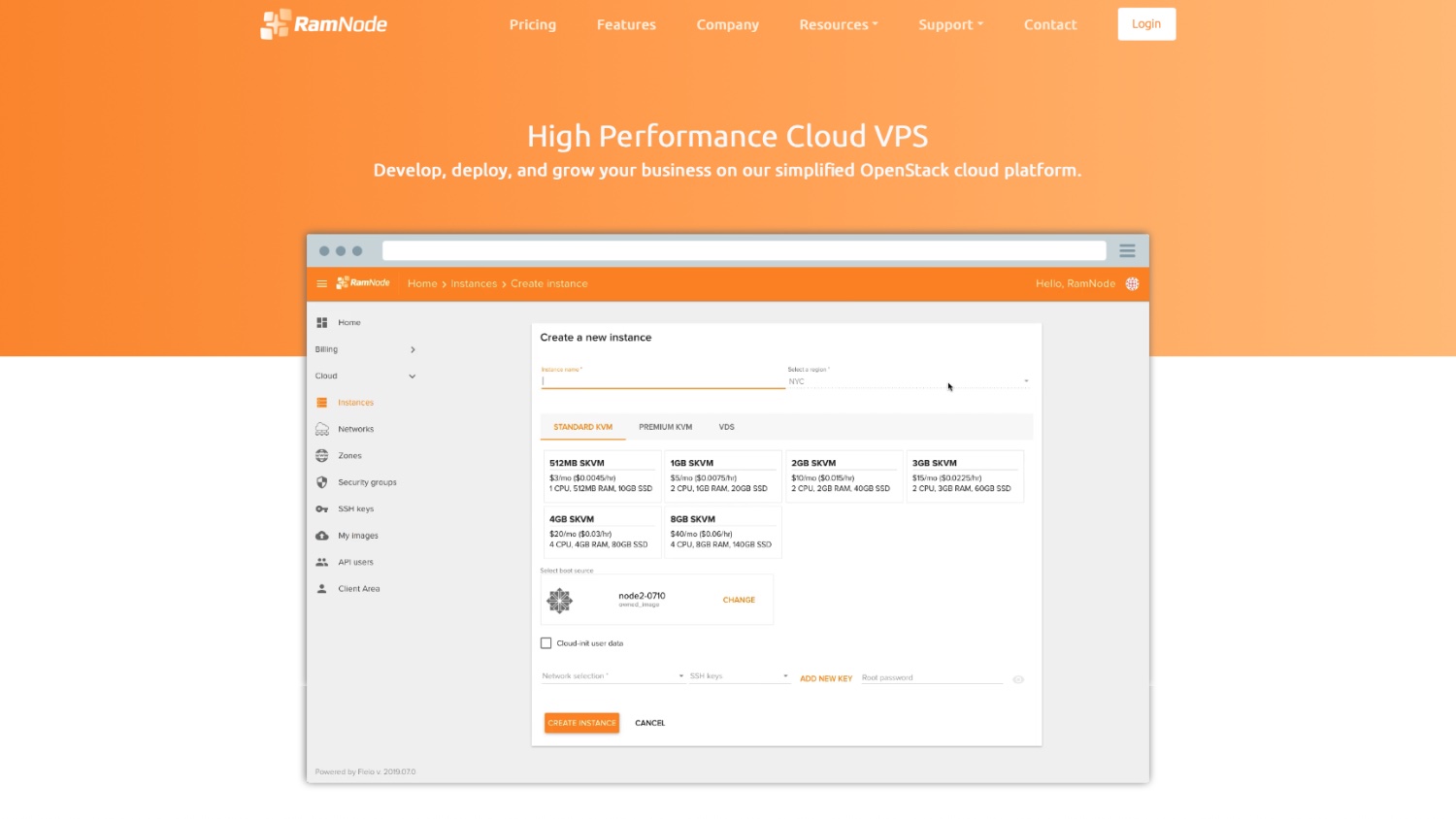Click into the Instance name field
Screen dimensions: 1456x819
click(x=662, y=381)
